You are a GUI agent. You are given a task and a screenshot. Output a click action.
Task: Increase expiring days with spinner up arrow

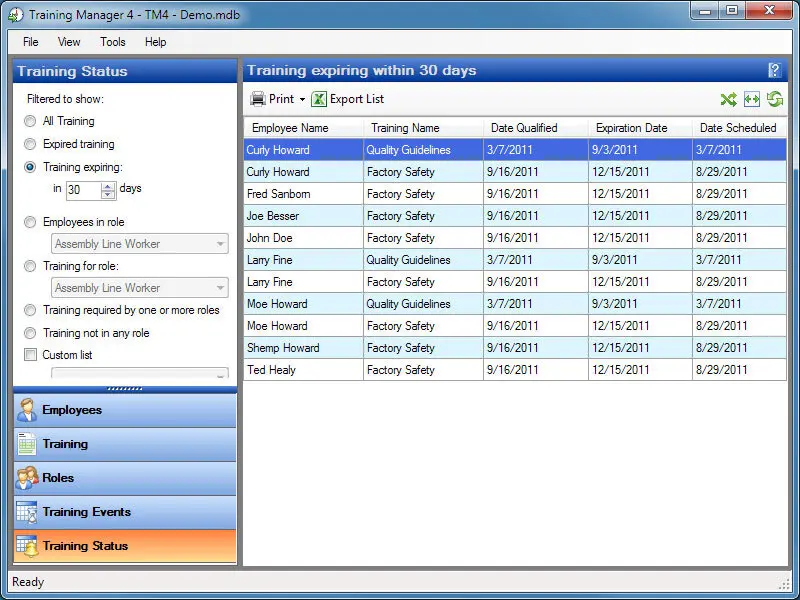(x=109, y=185)
